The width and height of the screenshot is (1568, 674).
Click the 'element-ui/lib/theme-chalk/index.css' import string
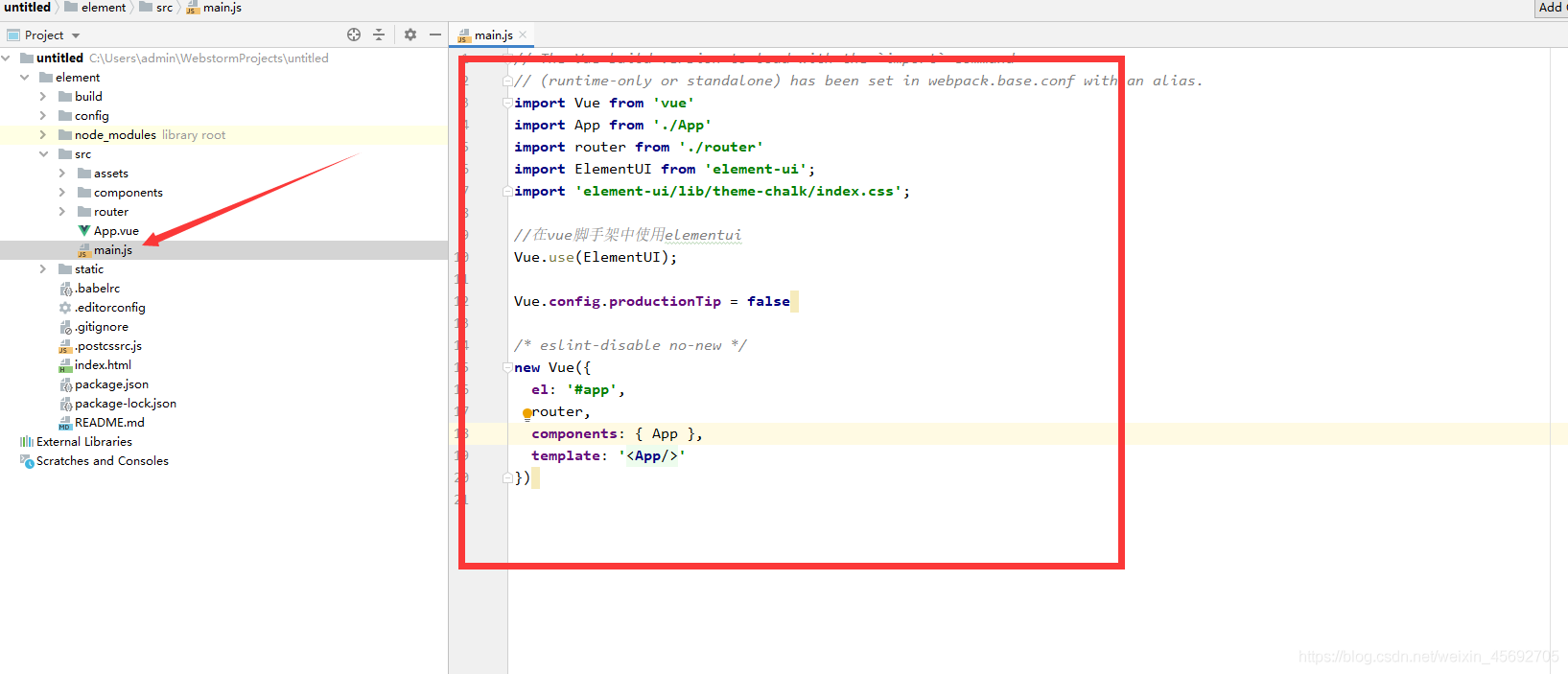tap(738, 192)
